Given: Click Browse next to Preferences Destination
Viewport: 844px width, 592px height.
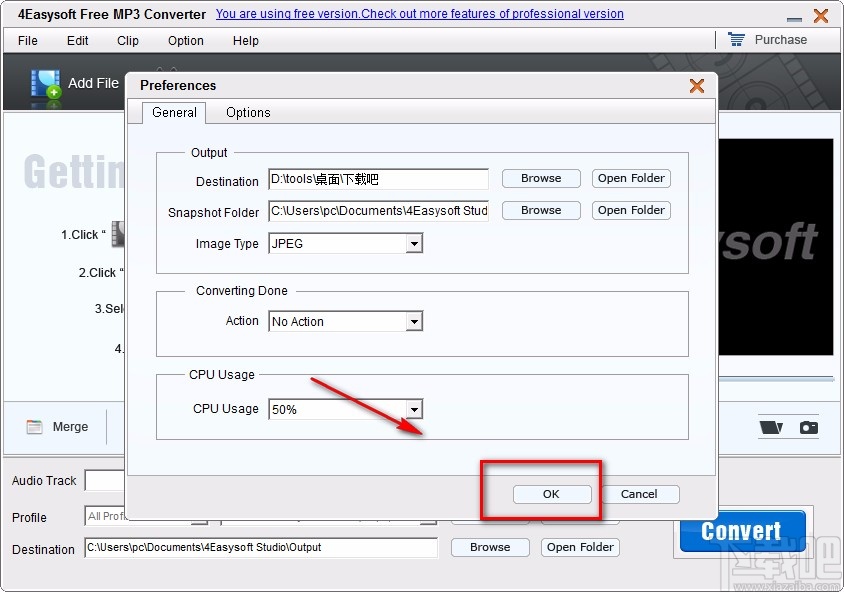Looking at the screenshot, I should pos(541,178).
